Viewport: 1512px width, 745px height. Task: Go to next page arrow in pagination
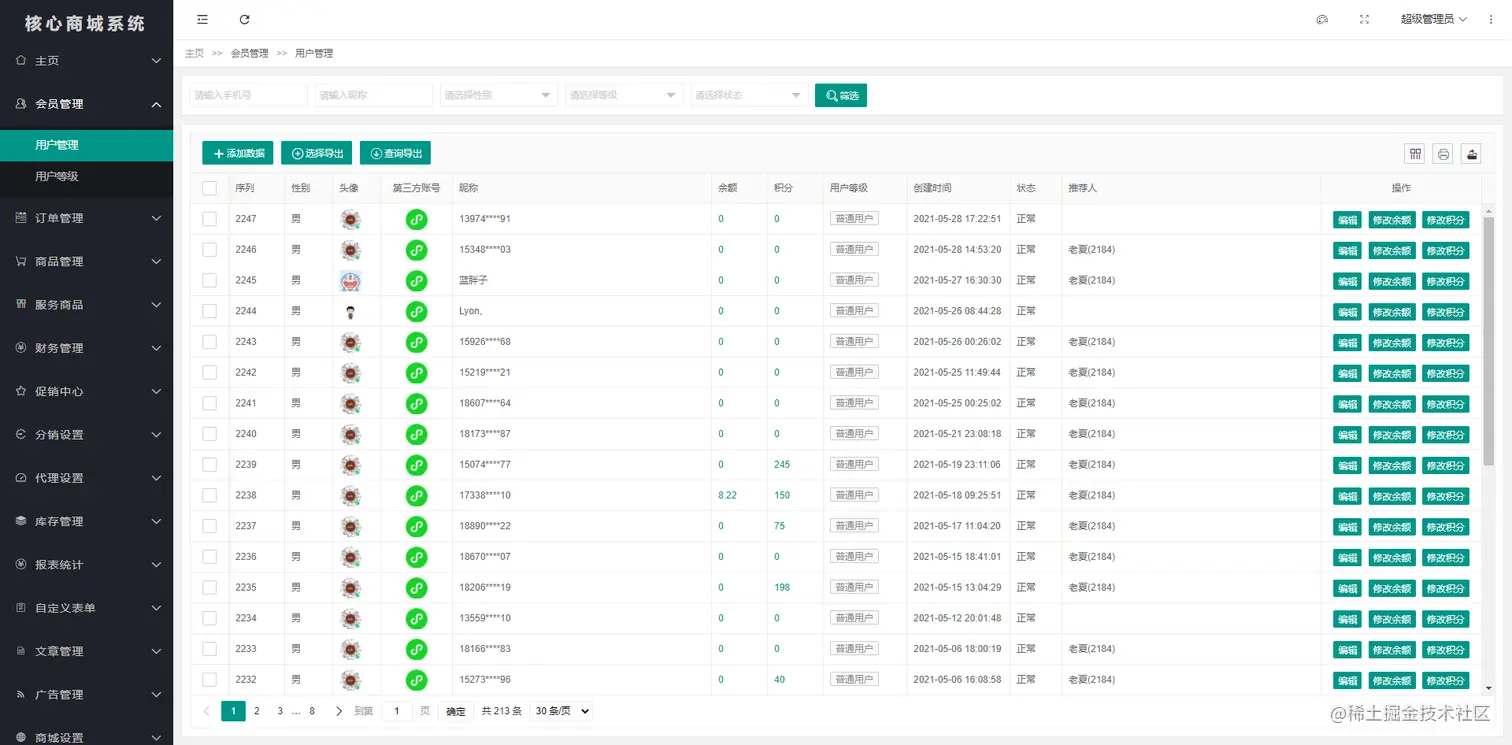pyautogui.click(x=339, y=711)
